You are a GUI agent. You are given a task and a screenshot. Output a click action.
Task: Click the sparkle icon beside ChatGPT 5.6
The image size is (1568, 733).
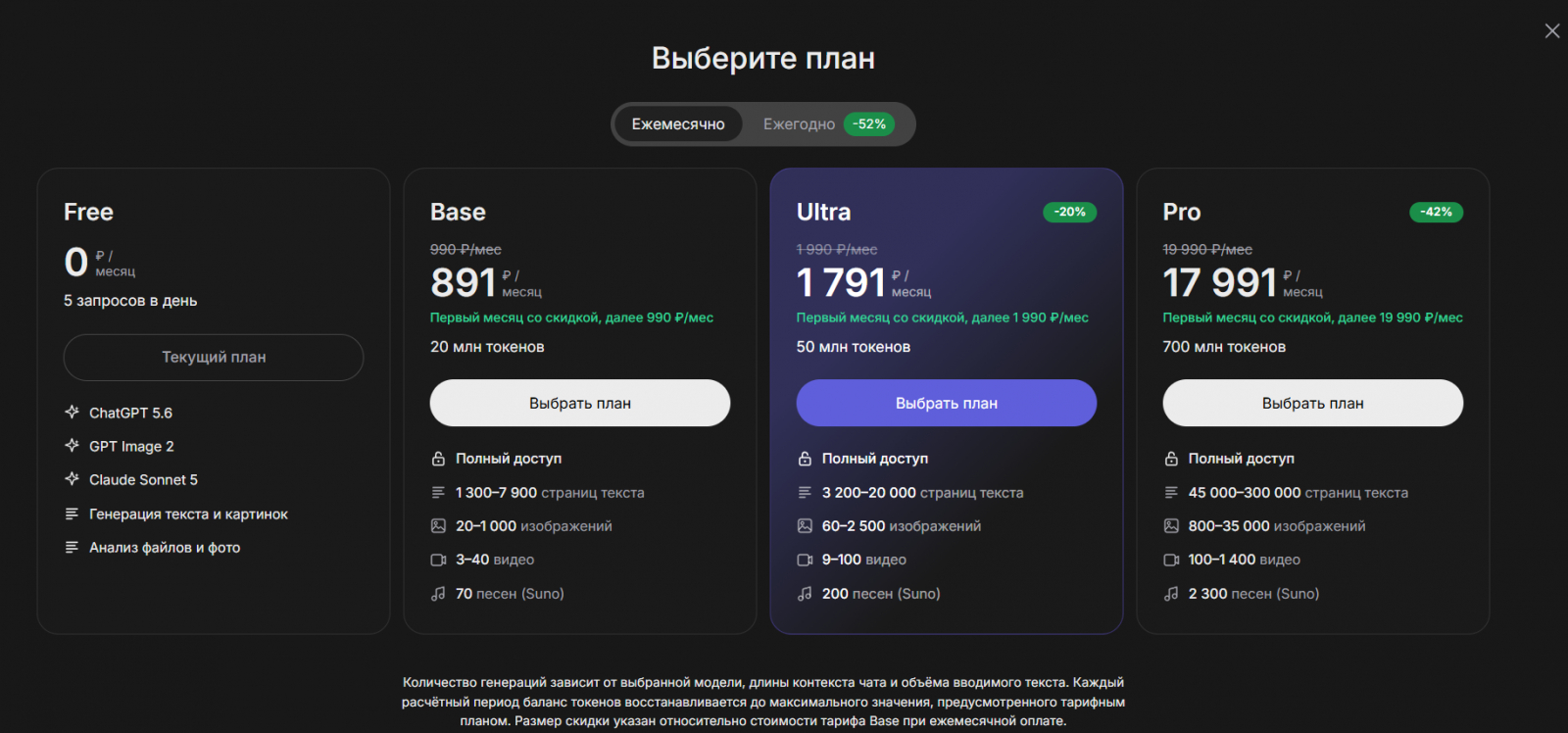pyautogui.click(x=72, y=413)
